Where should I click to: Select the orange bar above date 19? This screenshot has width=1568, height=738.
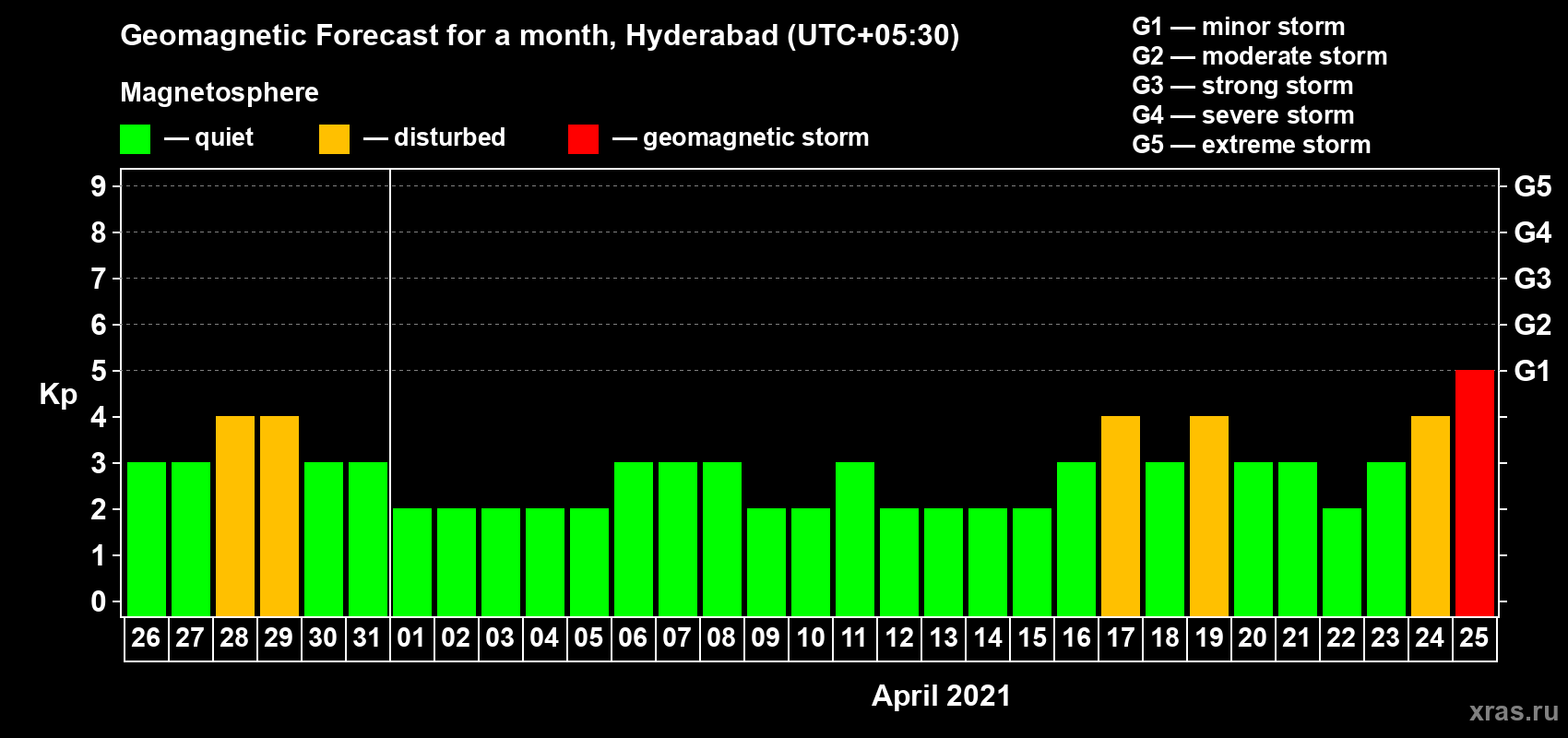click(x=1209, y=516)
